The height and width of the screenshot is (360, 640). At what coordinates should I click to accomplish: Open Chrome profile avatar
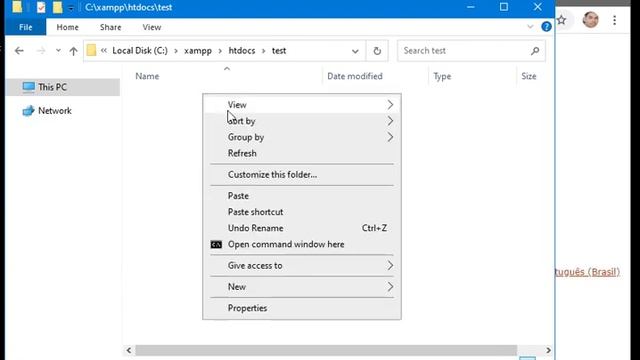590,20
